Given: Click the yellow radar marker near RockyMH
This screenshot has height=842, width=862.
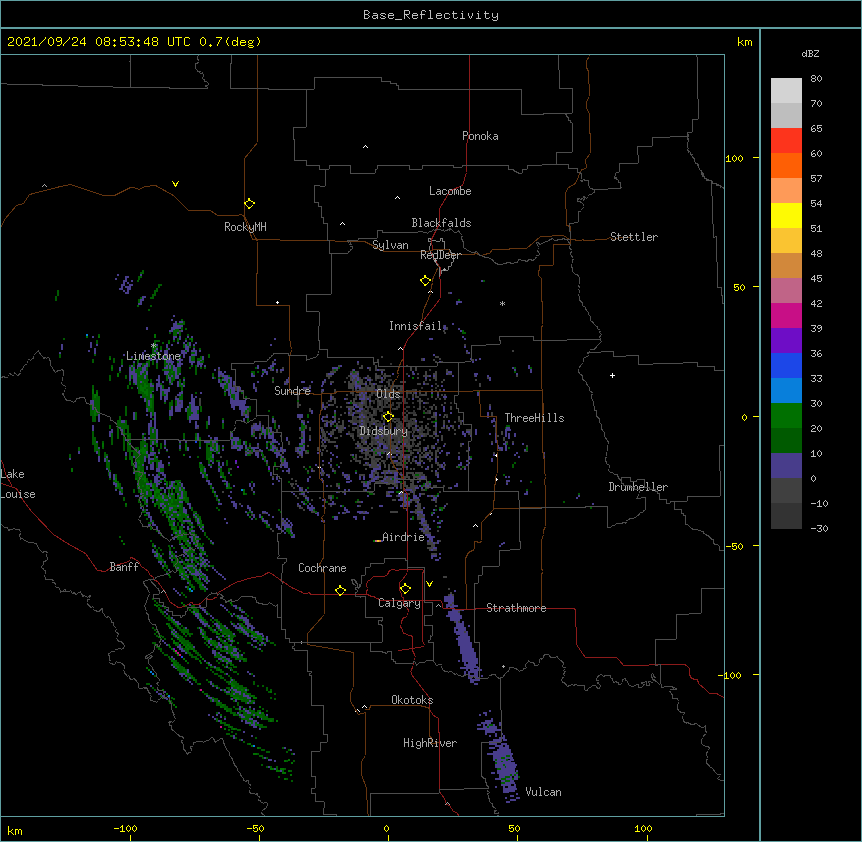Looking at the screenshot, I should pos(249,204).
